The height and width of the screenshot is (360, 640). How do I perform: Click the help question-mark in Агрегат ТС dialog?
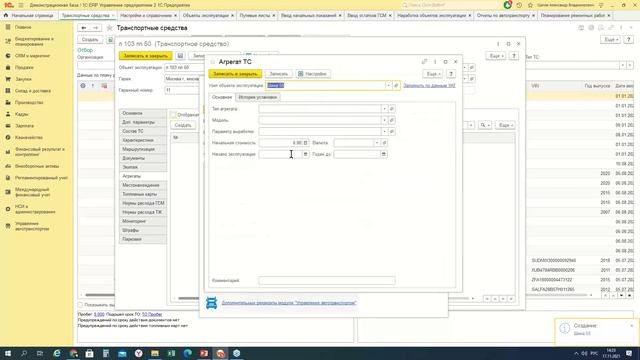tap(451, 74)
